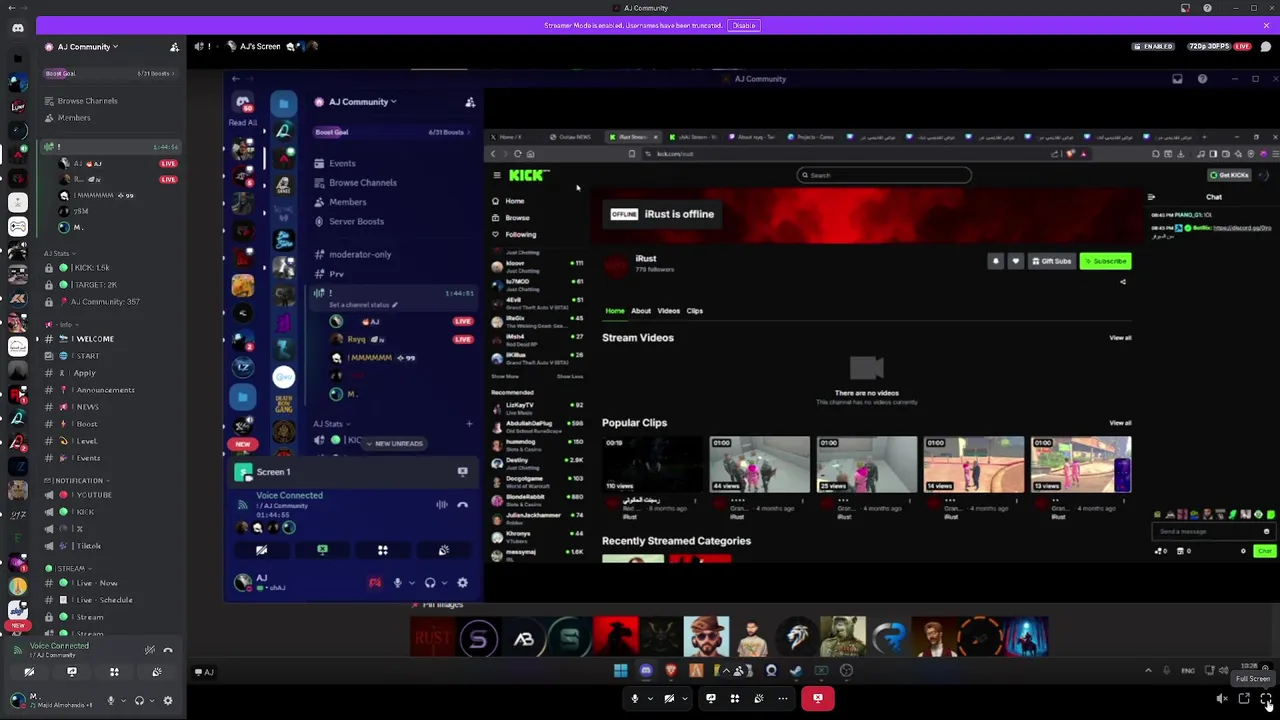Mute the stream volume speaker icon
This screenshot has height=720, width=1280.
coord(1222,699)
